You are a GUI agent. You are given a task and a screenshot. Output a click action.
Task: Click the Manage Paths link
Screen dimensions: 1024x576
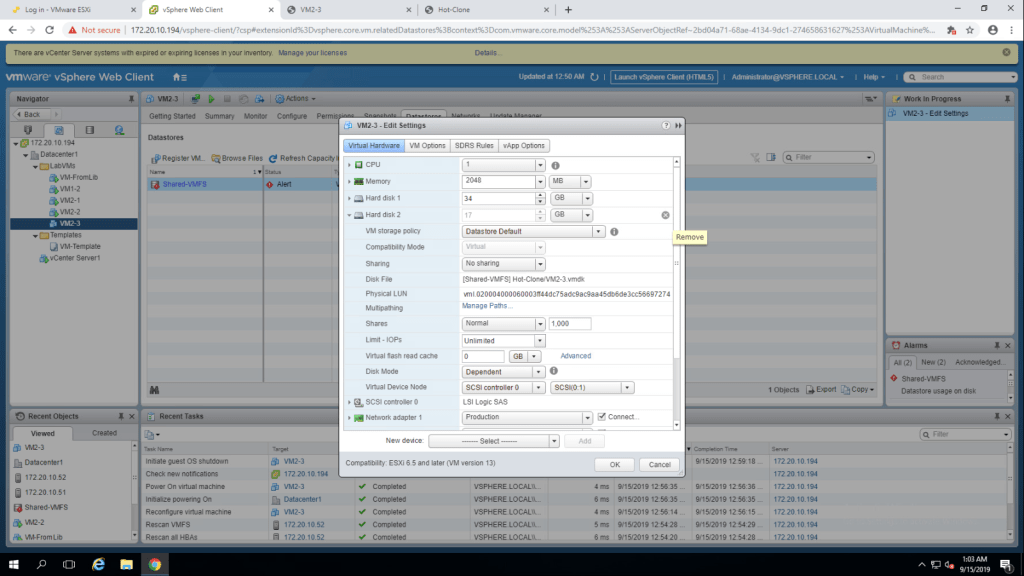tap(487, 306)
